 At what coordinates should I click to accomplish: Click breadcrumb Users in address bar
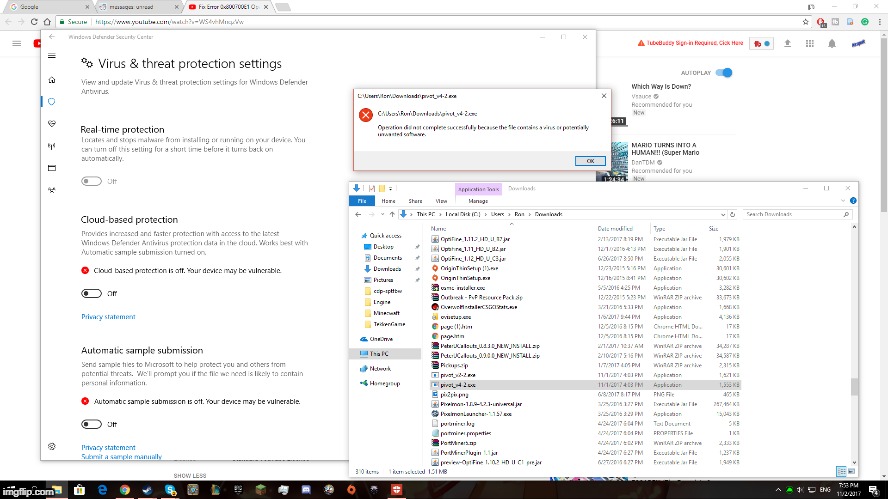coord(497,215)
